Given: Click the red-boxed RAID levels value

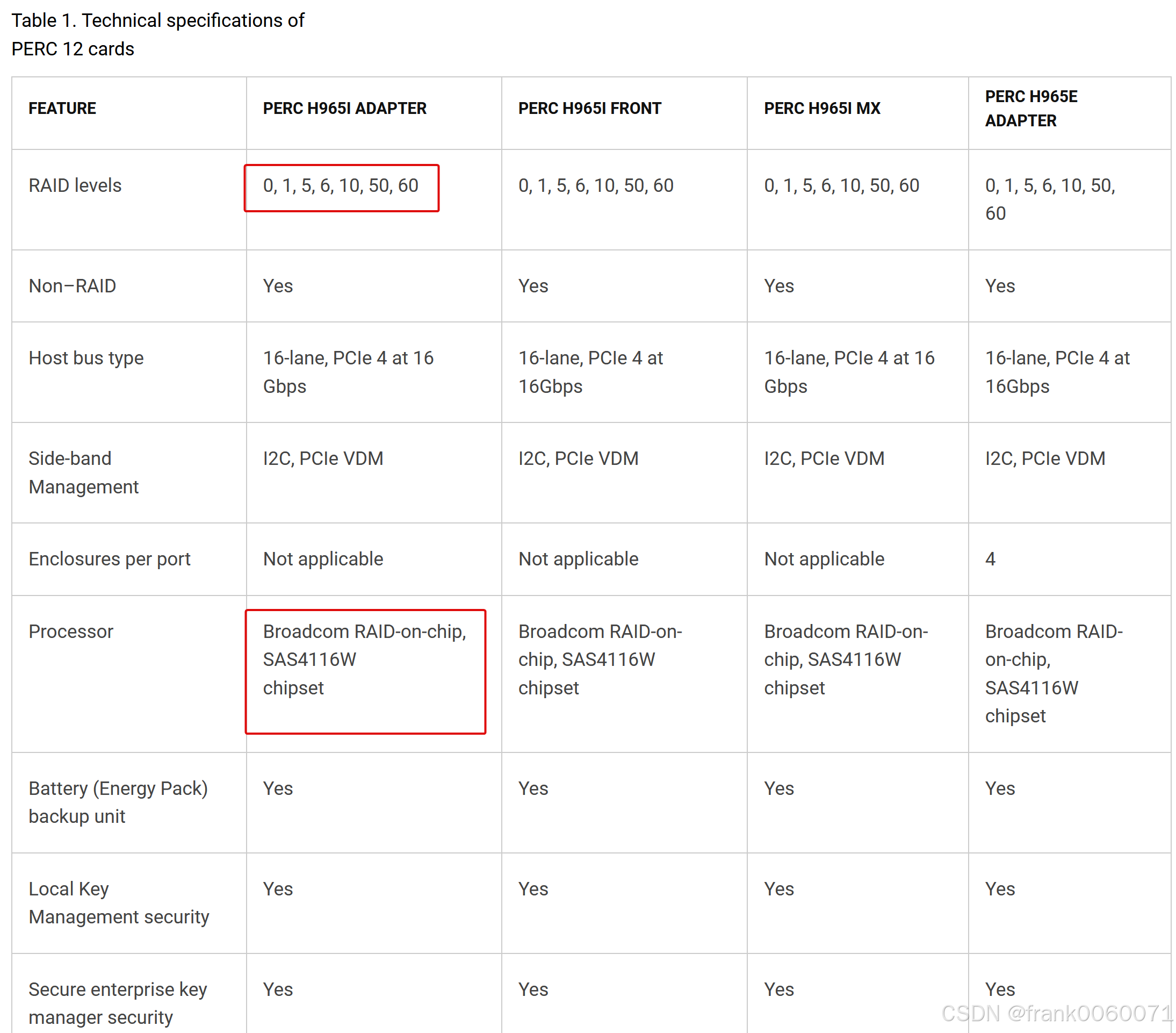Looking at the screenshot, I should 341,186.
